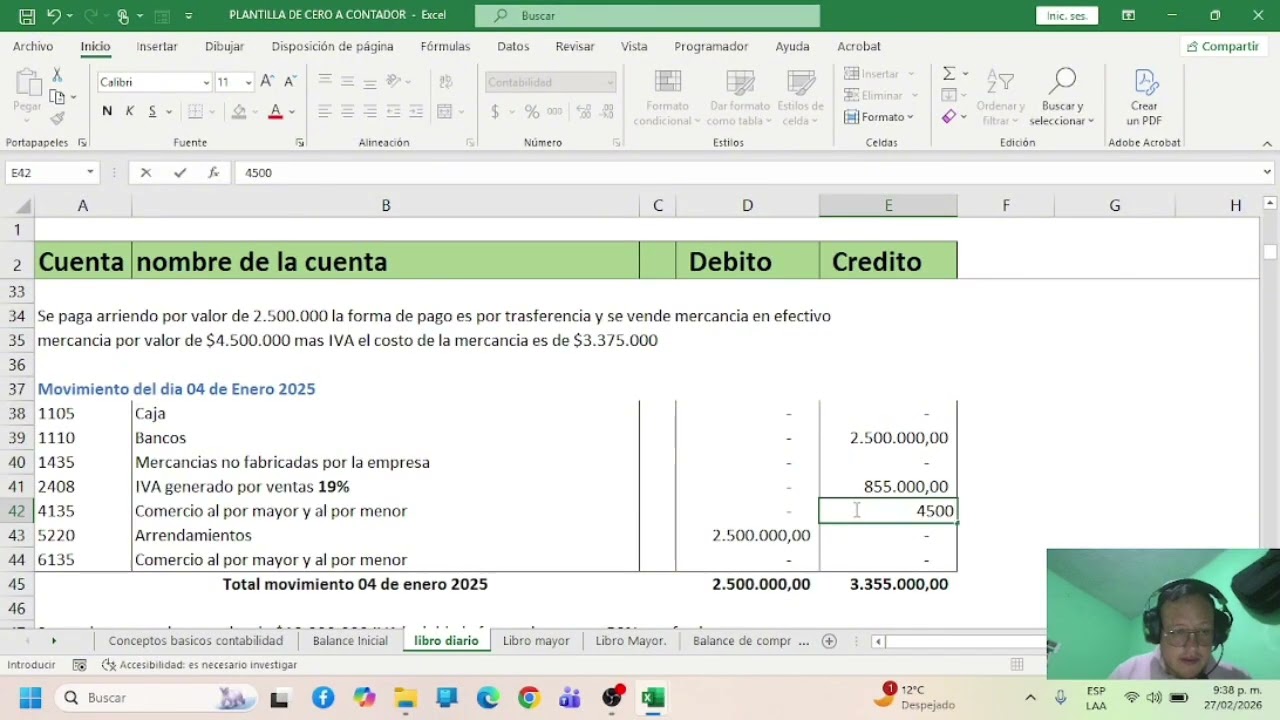Click the Copy icon in Portapapeles
Image resolution: width=1280 pixels, height=720 pixels.
click(x=57, y=97)
